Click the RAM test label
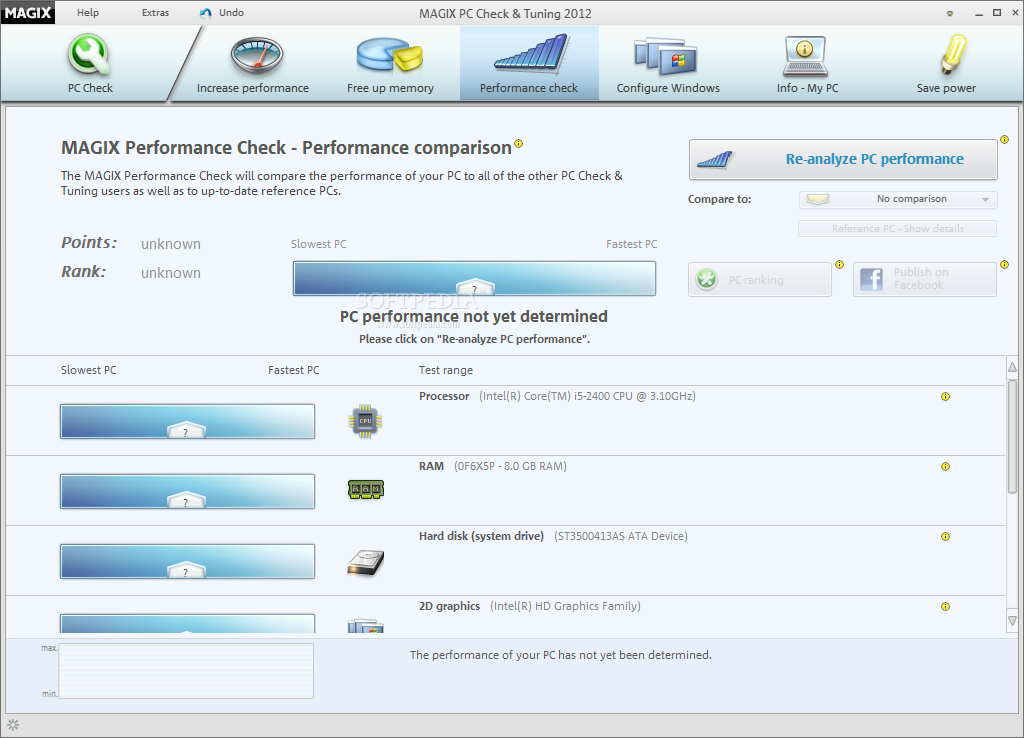This screenshot has height=738, width=1024. pyautogui.click(x=431, y=466)
